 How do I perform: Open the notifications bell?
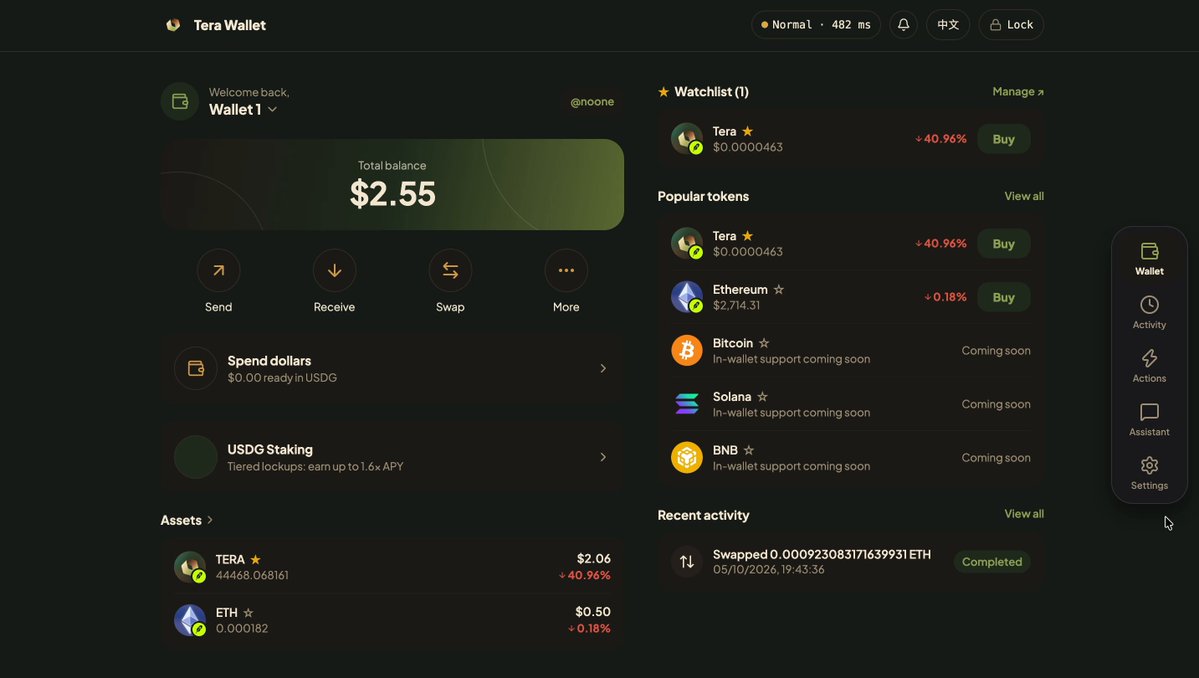coord(903,25)
